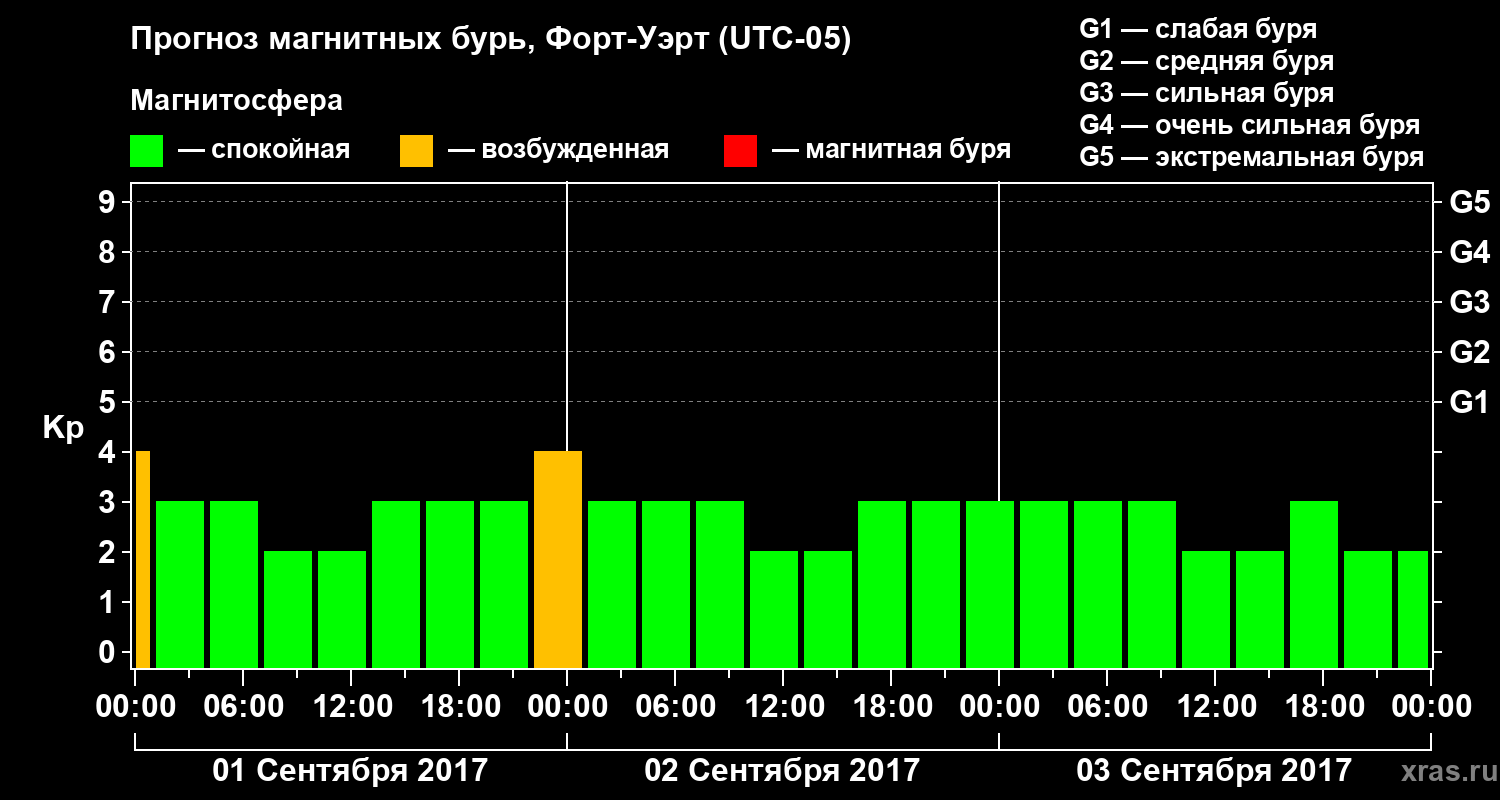
Task: Click the 'Магнитосфера' heading
Action: pyautogui.click(x=236, y=101)
